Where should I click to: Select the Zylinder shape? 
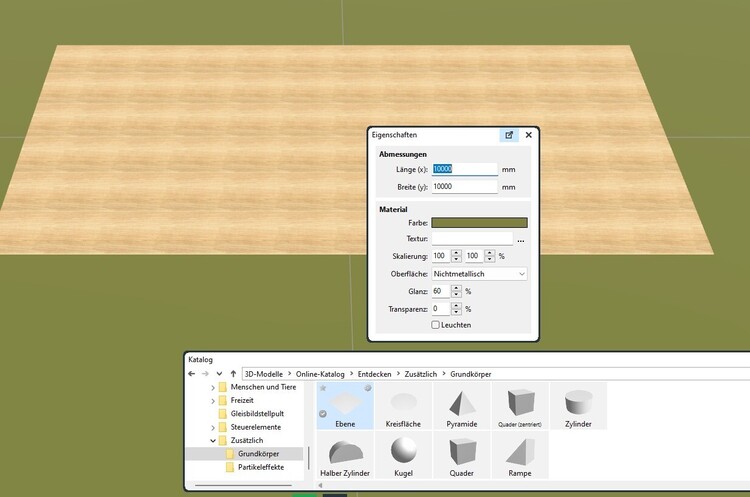pos(578,406)
